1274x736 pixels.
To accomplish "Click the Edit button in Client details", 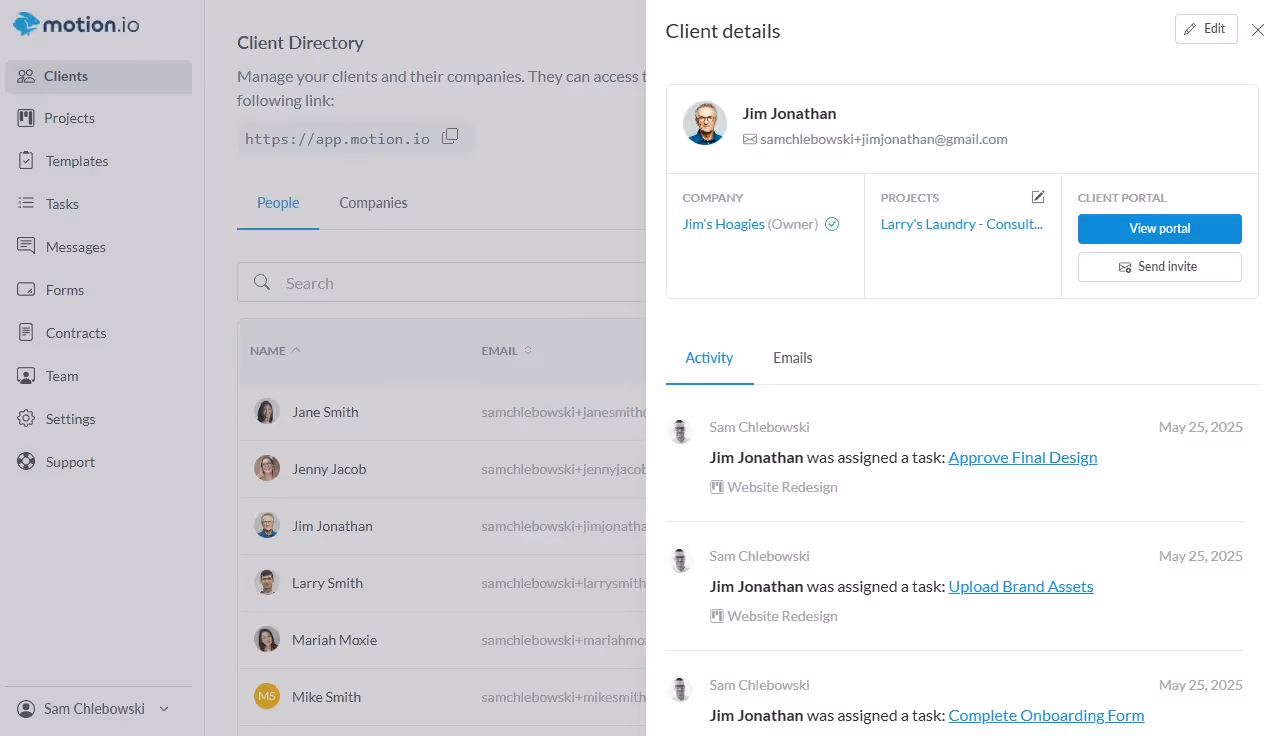I will (1206, 29).
